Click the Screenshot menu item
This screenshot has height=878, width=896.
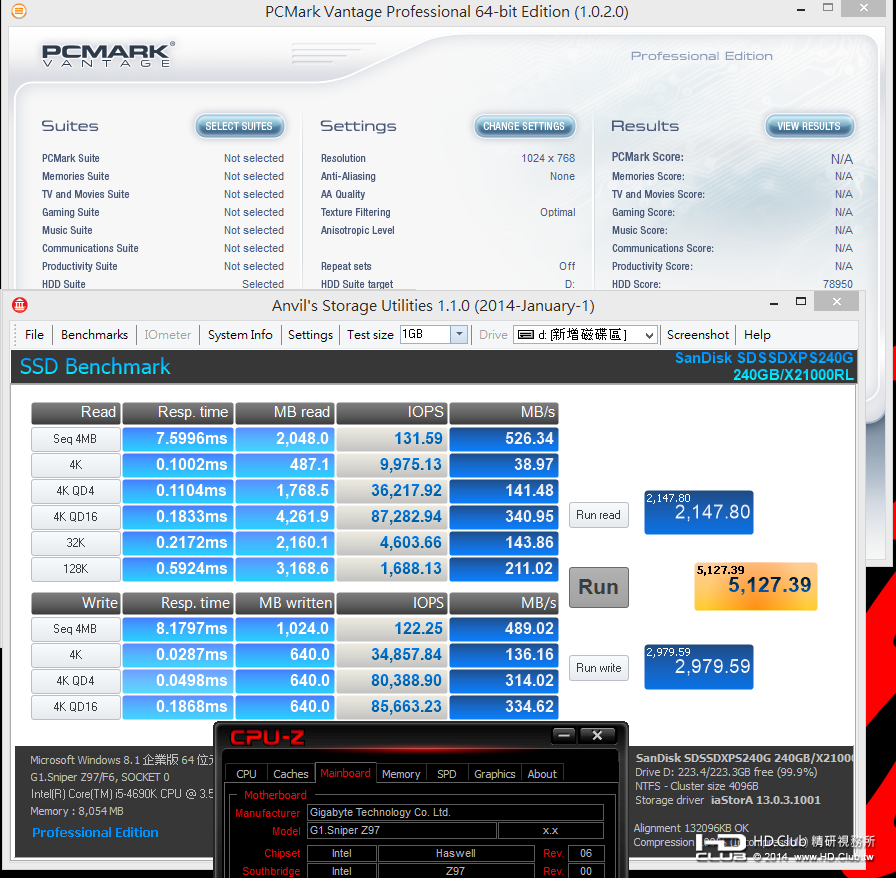coord(698,335)
